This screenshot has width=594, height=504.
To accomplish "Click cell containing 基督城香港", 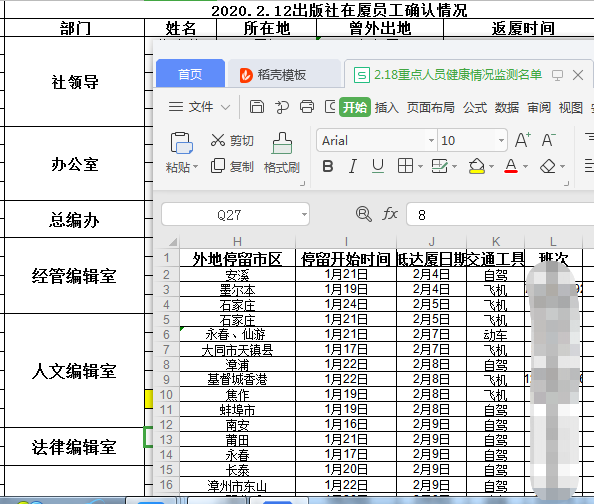I will point(237,379).
